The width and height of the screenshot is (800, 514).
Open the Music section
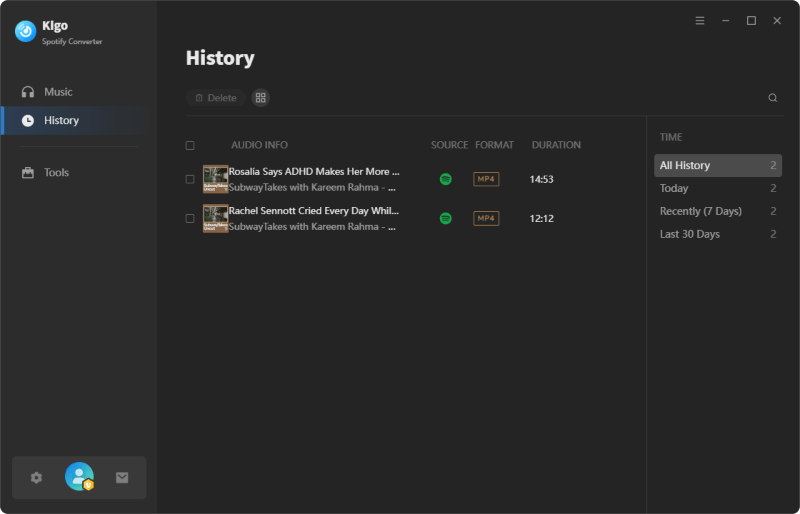coord(79,92)
